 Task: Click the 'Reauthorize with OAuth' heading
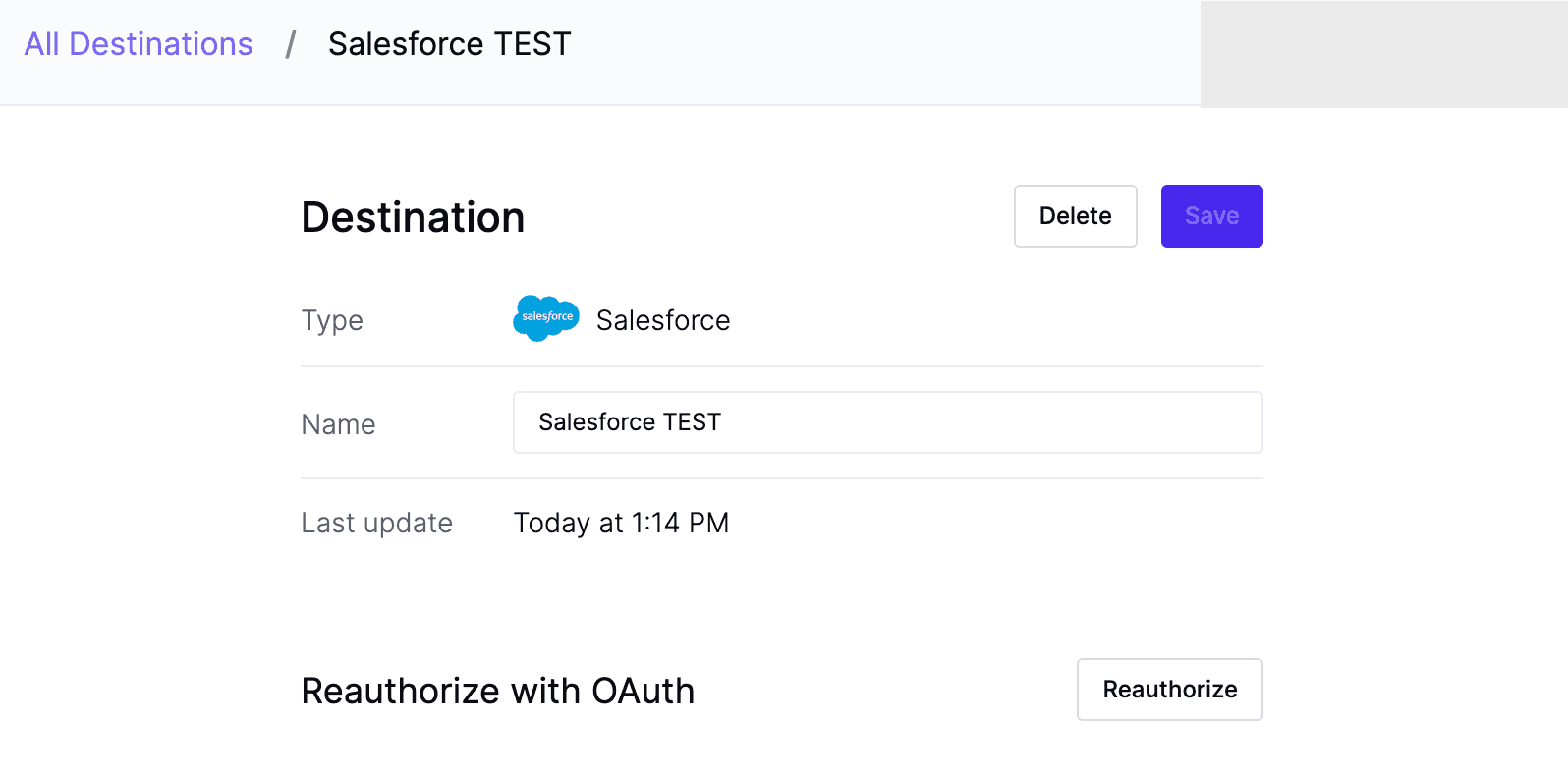(x=497, y=691)
